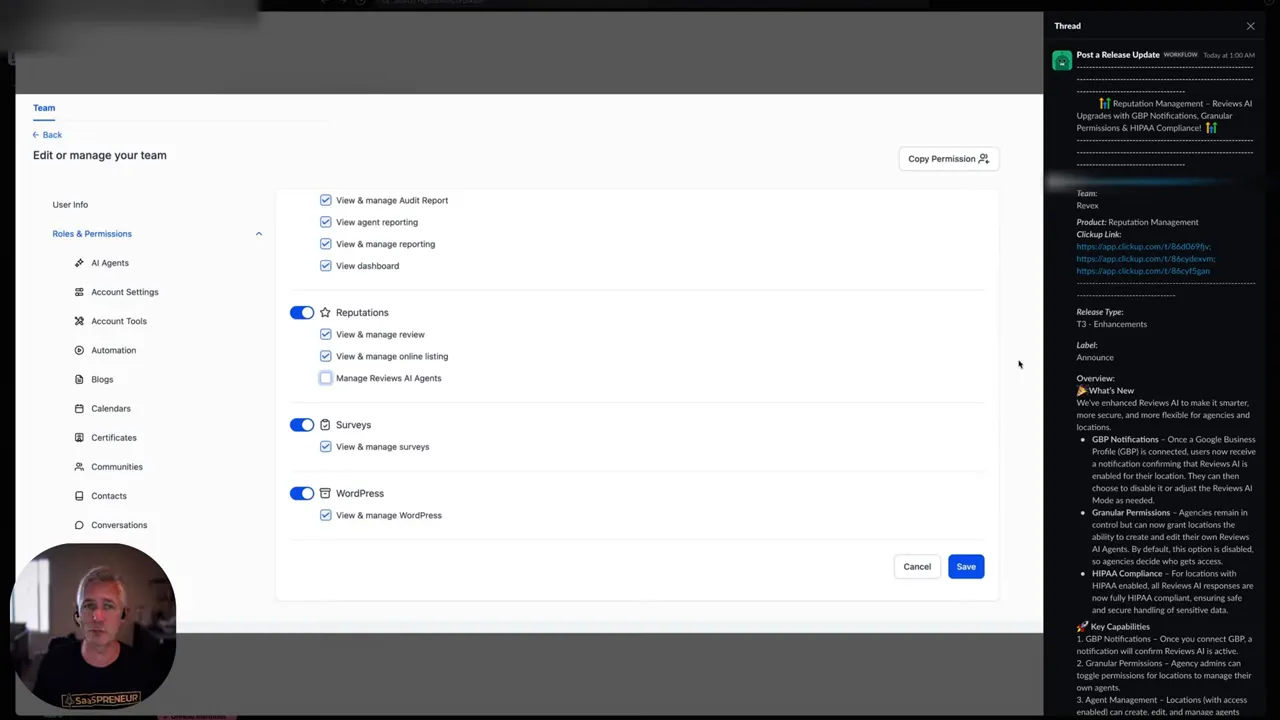
Task: Click the Conversations chat bubble icon
Action: pos(79,525)
